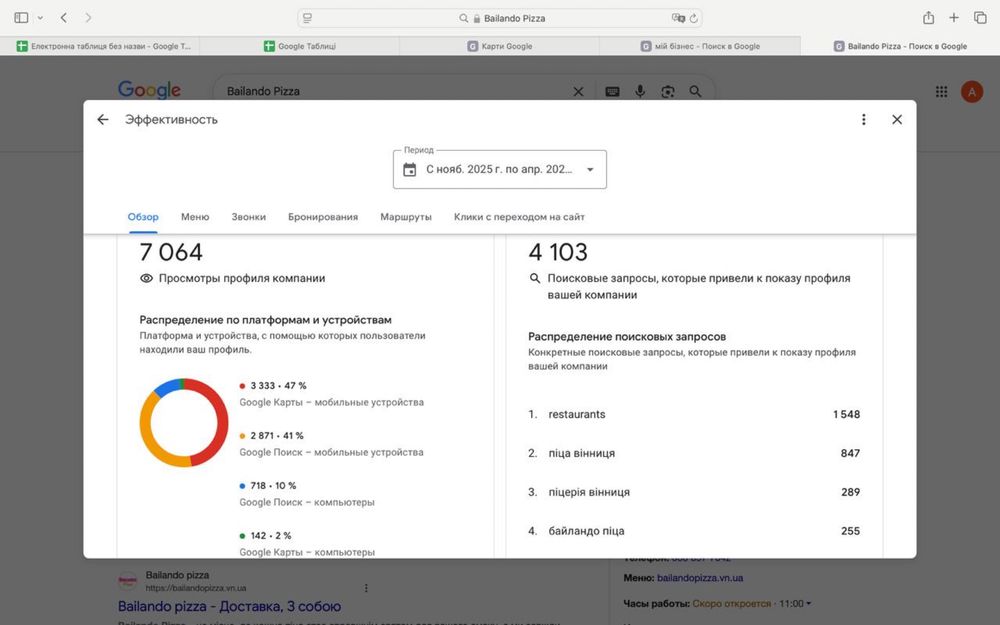The width and height of the screenshot is (1000, 625).
Task: Click the donut chart of platforms
Action: click(x=184, y=423)
